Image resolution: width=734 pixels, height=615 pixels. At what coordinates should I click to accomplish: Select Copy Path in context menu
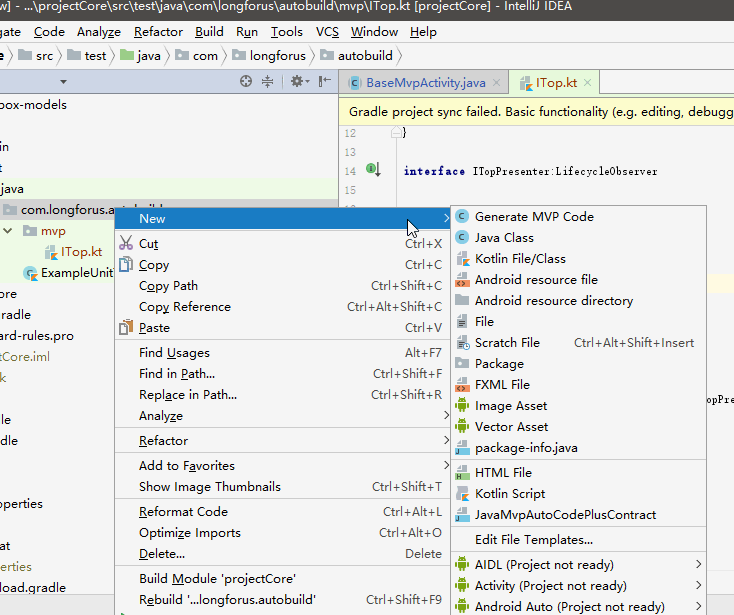(x=283, y=286)
